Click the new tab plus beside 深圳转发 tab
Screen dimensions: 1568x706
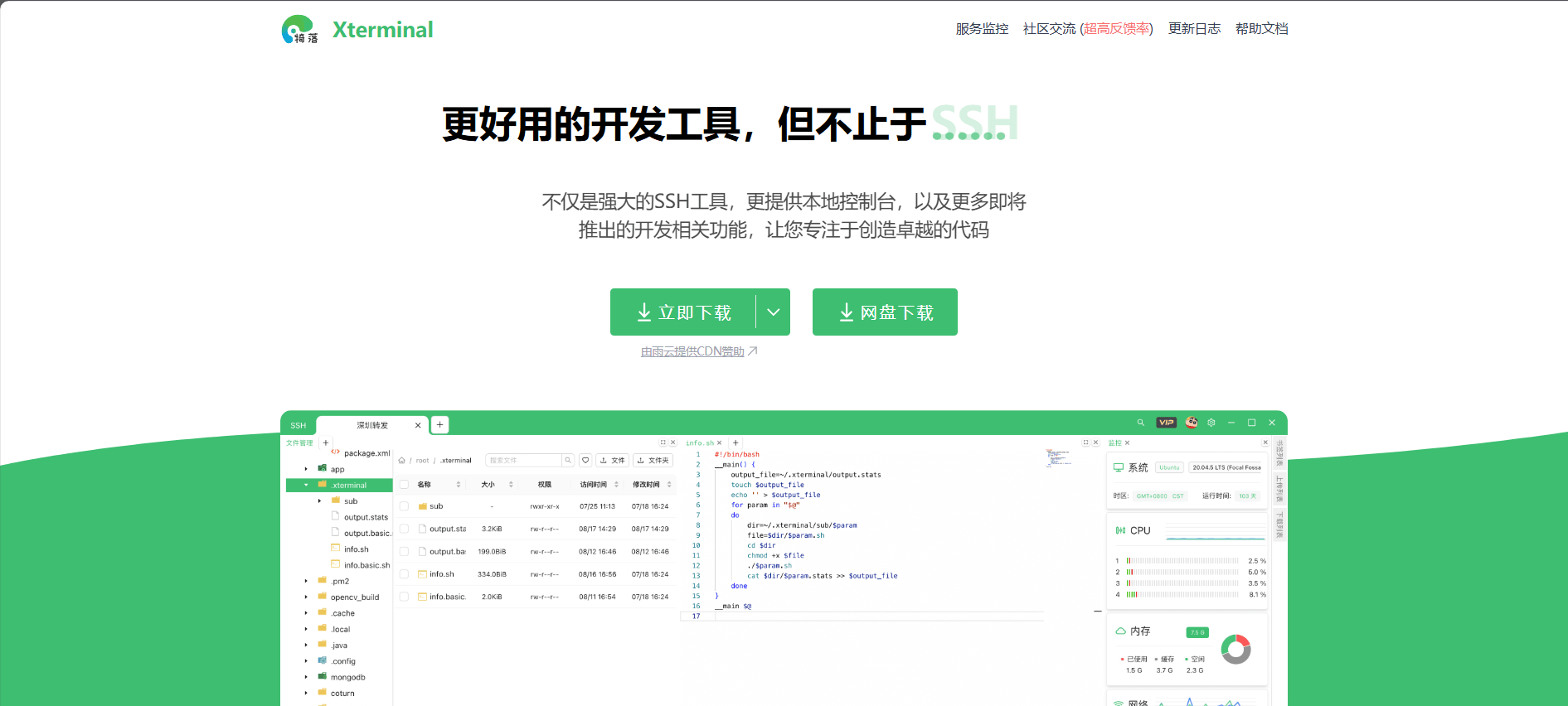coord(440,424)
